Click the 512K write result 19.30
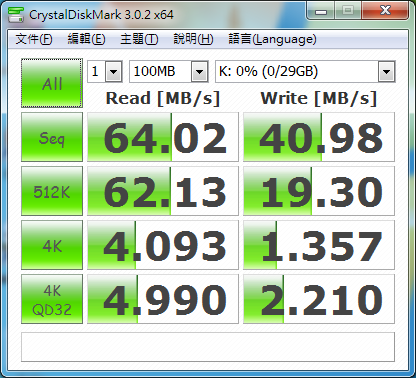 319,191
